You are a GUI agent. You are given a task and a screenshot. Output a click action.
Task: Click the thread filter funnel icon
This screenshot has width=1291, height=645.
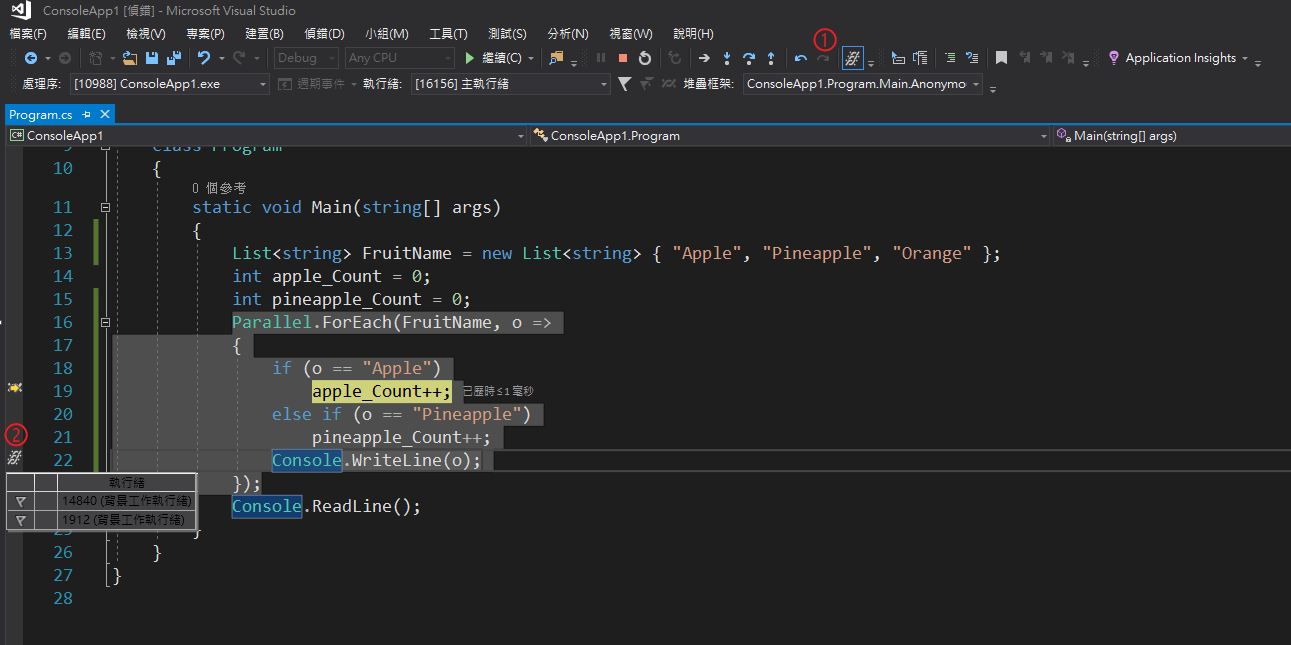[x=625, y=84]
